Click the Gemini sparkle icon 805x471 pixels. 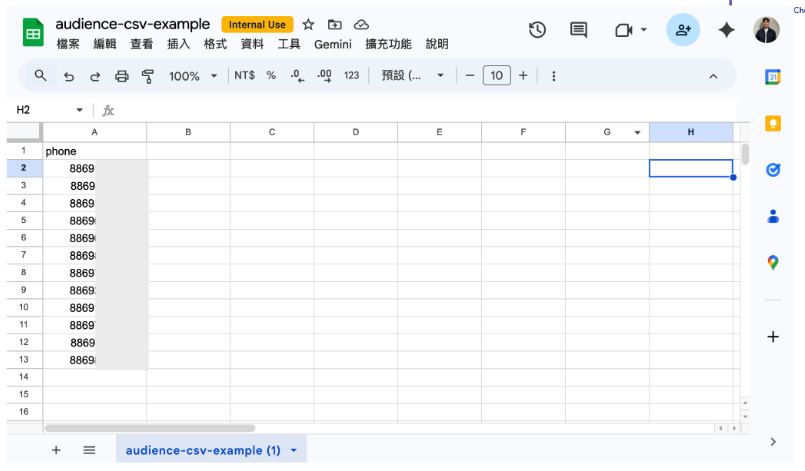coord(726,30)
